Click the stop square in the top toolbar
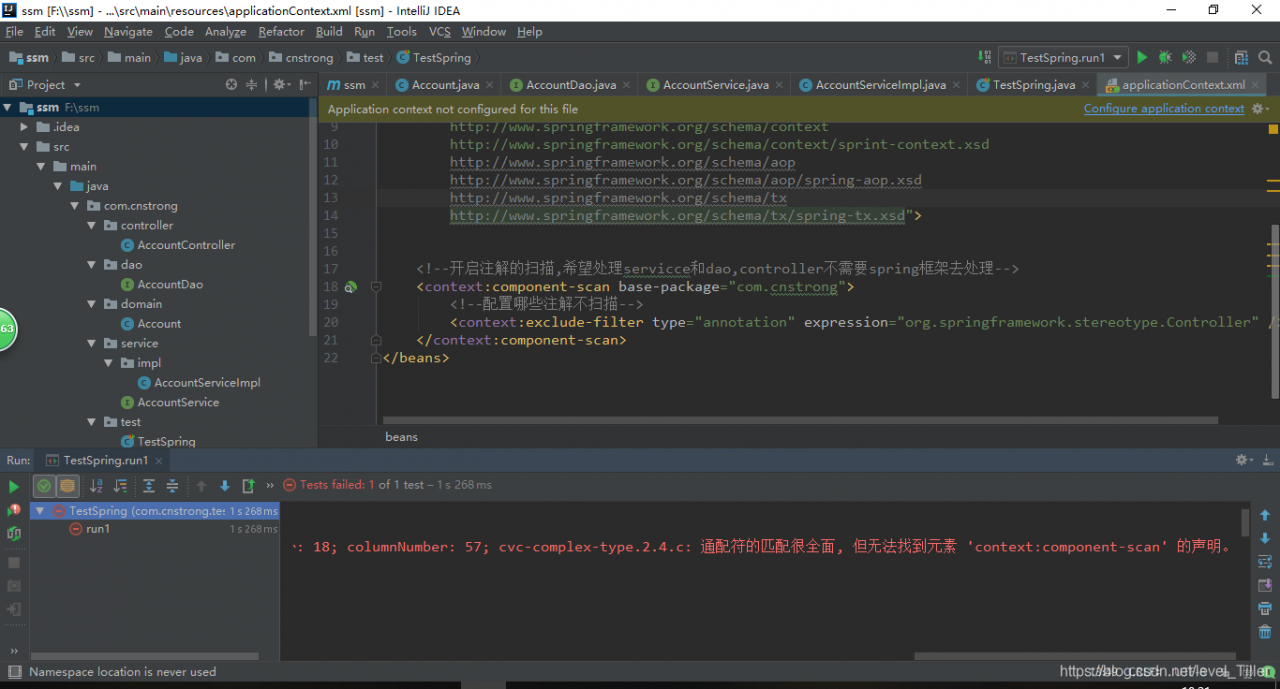 [1213, 58]
